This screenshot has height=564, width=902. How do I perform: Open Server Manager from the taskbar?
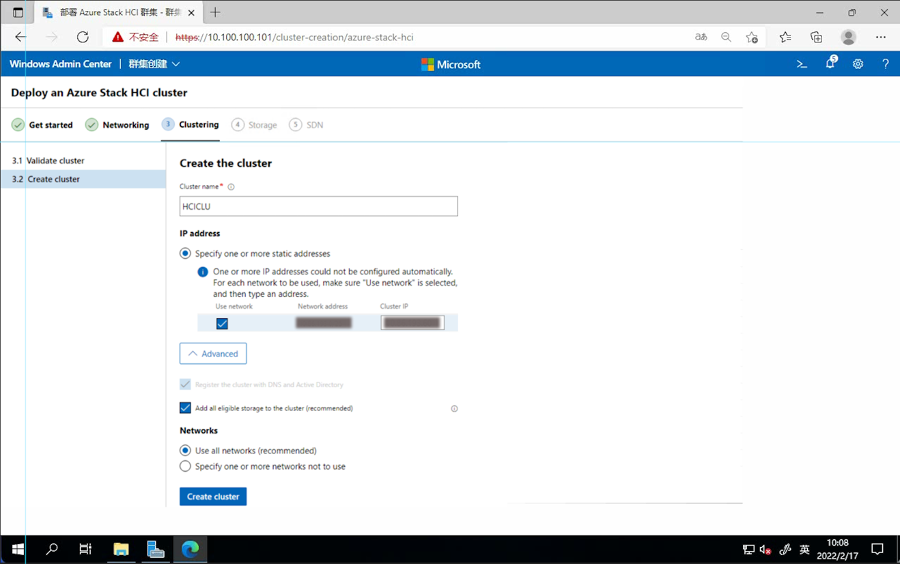pyautogui.click(x=155, y=549)
